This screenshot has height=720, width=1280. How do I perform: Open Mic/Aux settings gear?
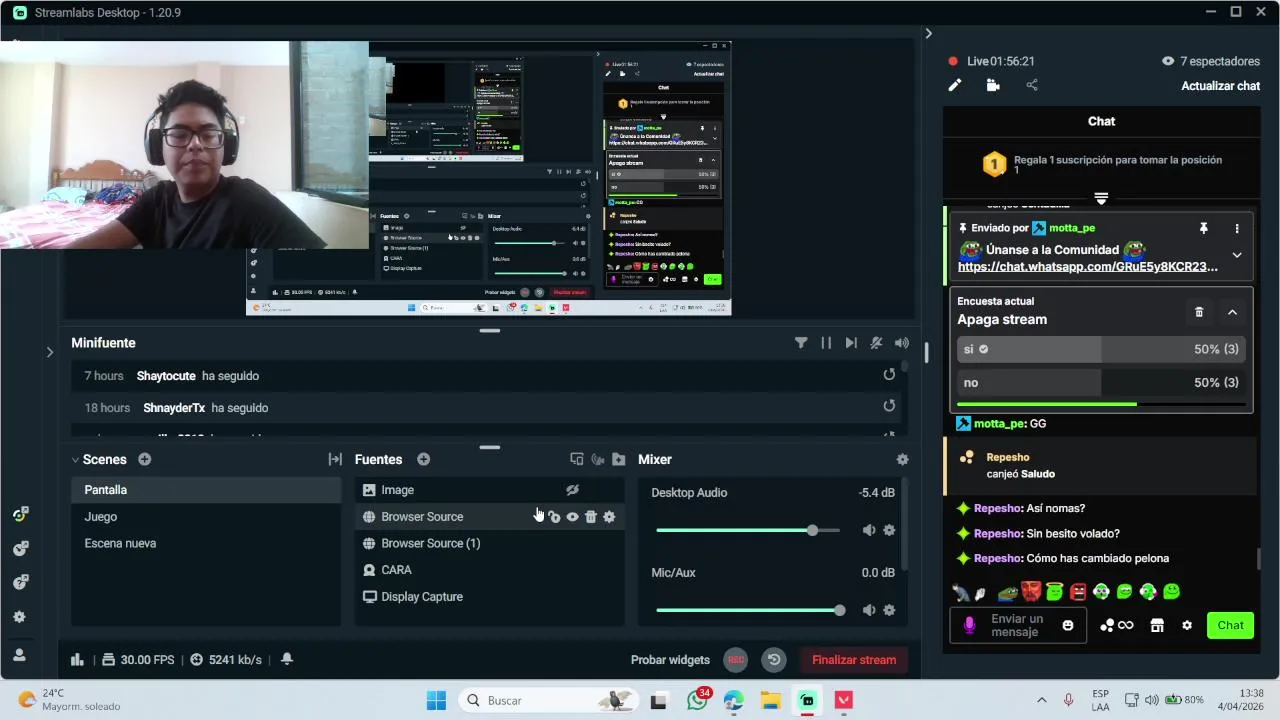[x=889, y=610]
